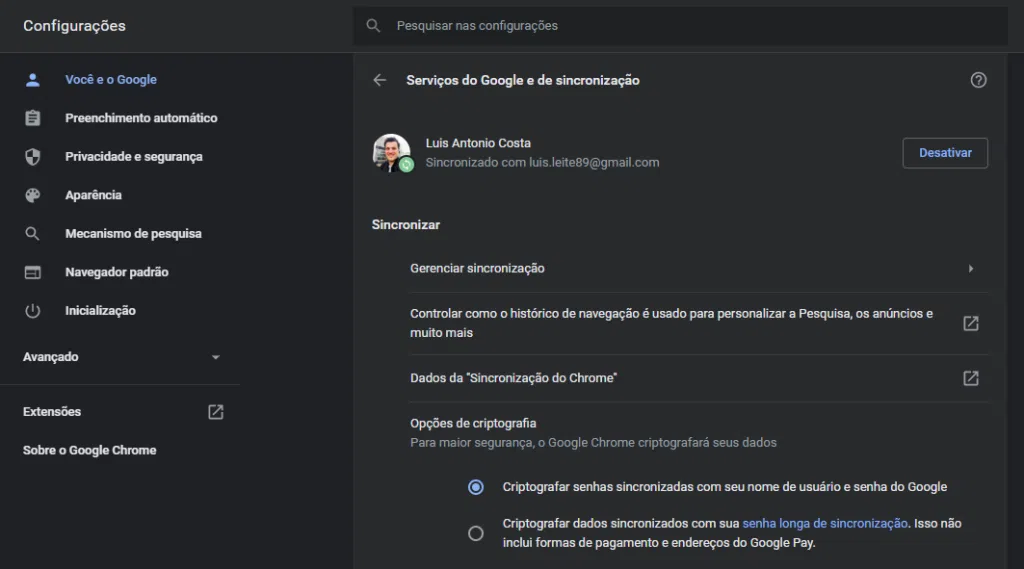1024x569 pixels.
Task: Open help via the question mark icon
Action: [978, 80]
